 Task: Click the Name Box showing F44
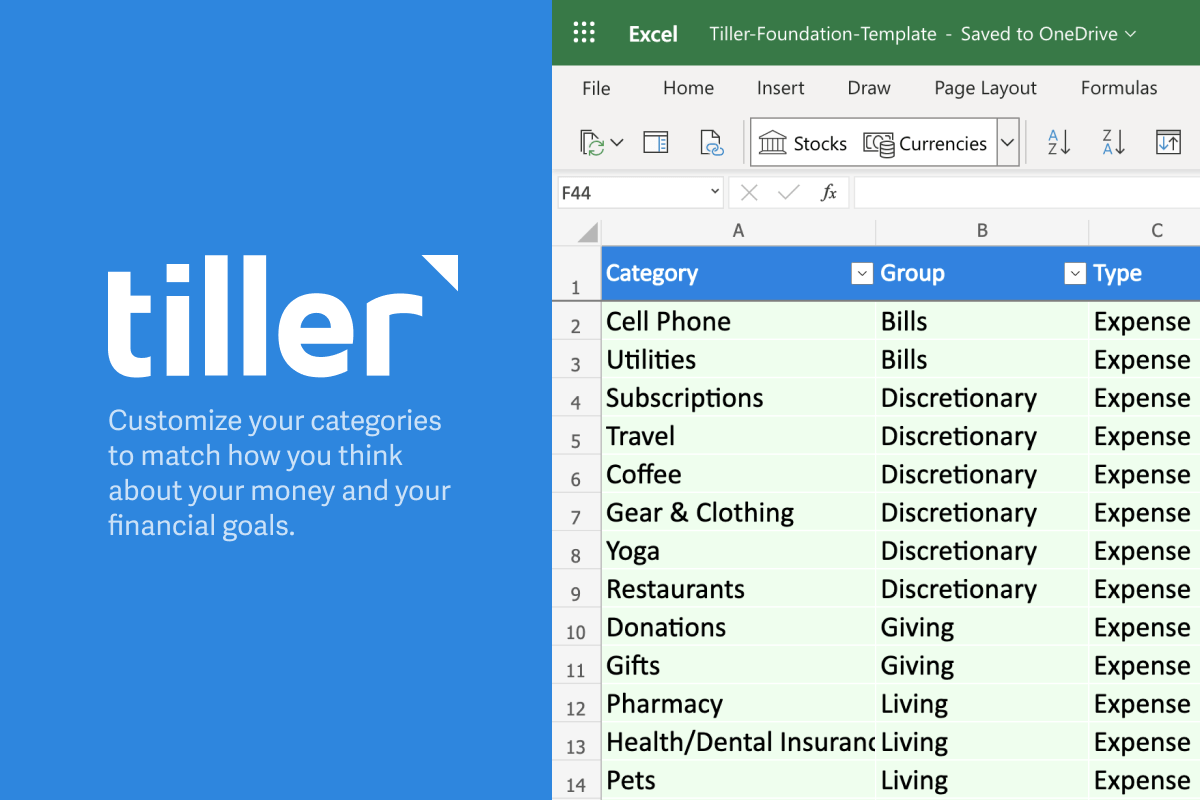click(640, 193)
